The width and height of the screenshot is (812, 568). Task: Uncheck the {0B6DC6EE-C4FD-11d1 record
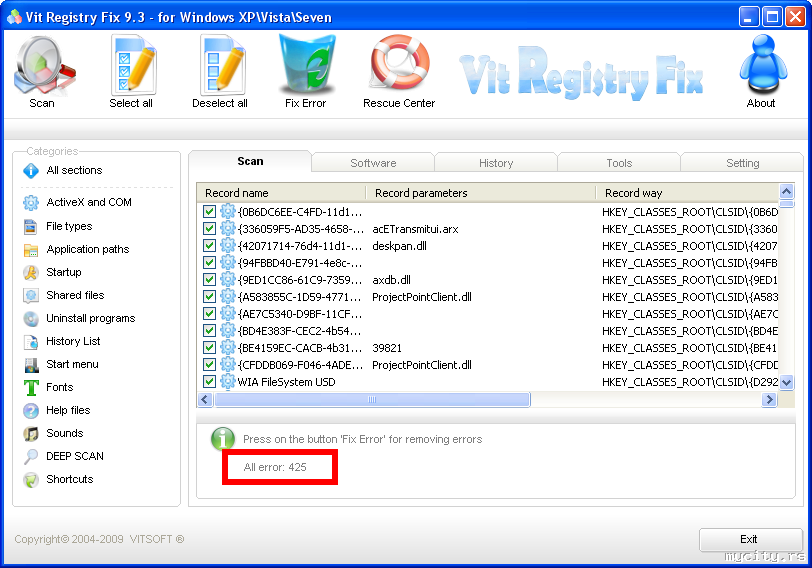209,211
